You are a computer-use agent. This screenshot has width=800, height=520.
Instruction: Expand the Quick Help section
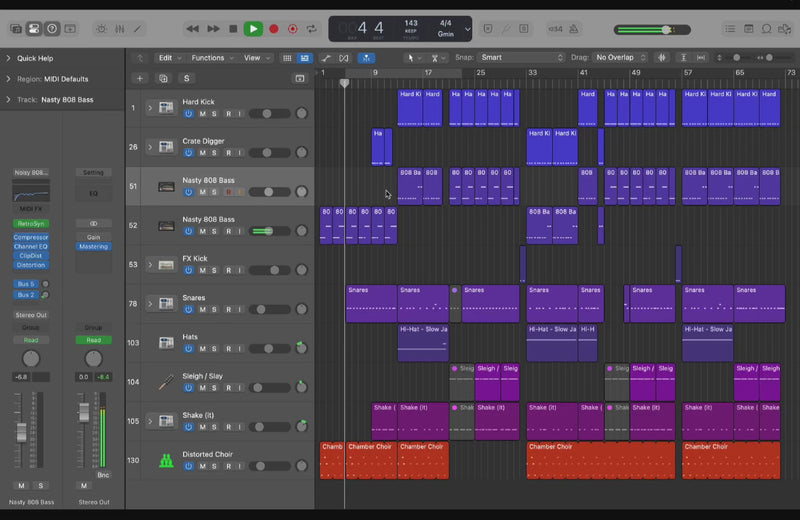pos(8,58)
